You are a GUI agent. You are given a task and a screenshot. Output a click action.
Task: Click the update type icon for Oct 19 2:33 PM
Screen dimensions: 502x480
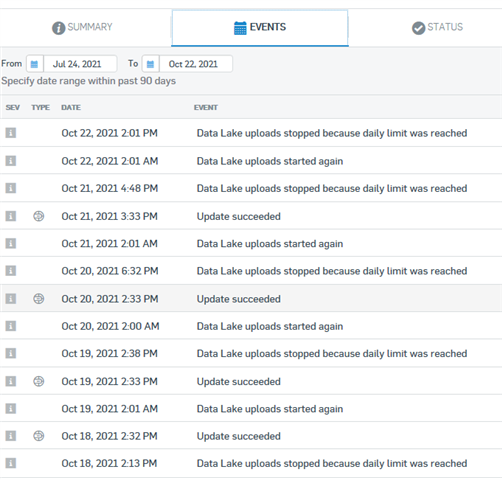(39, 381)
